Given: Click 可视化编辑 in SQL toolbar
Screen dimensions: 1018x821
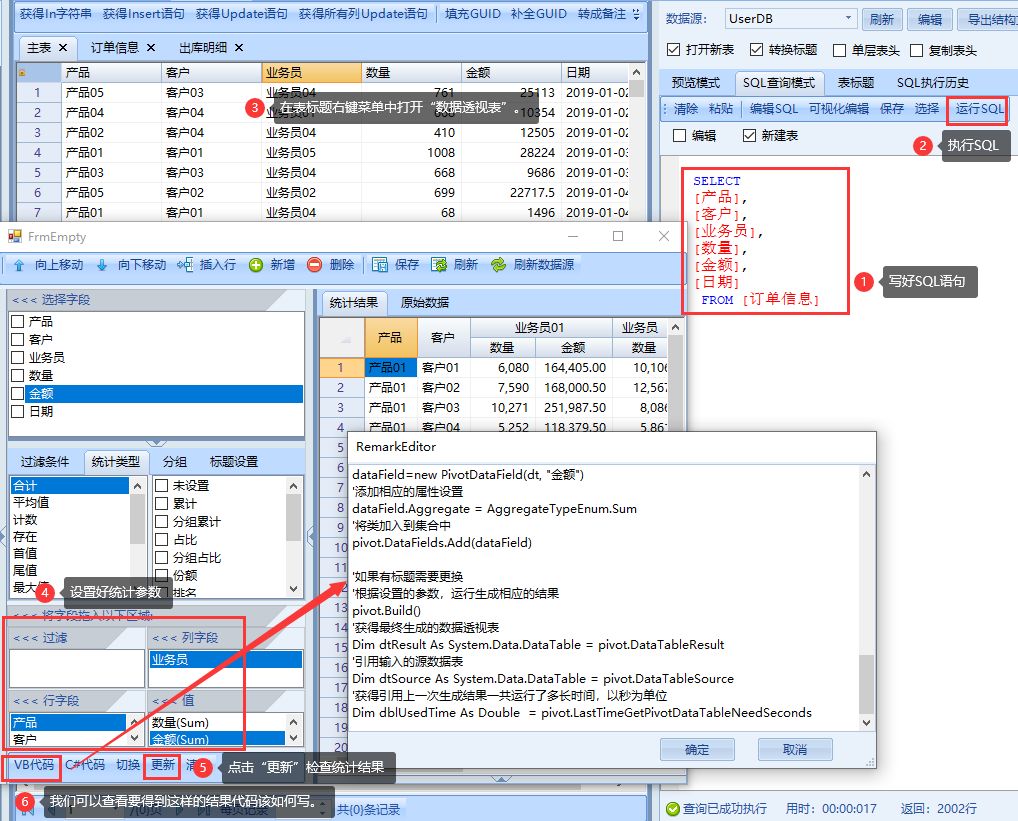Looking at the screenshot, I should [x=839, y=108].
